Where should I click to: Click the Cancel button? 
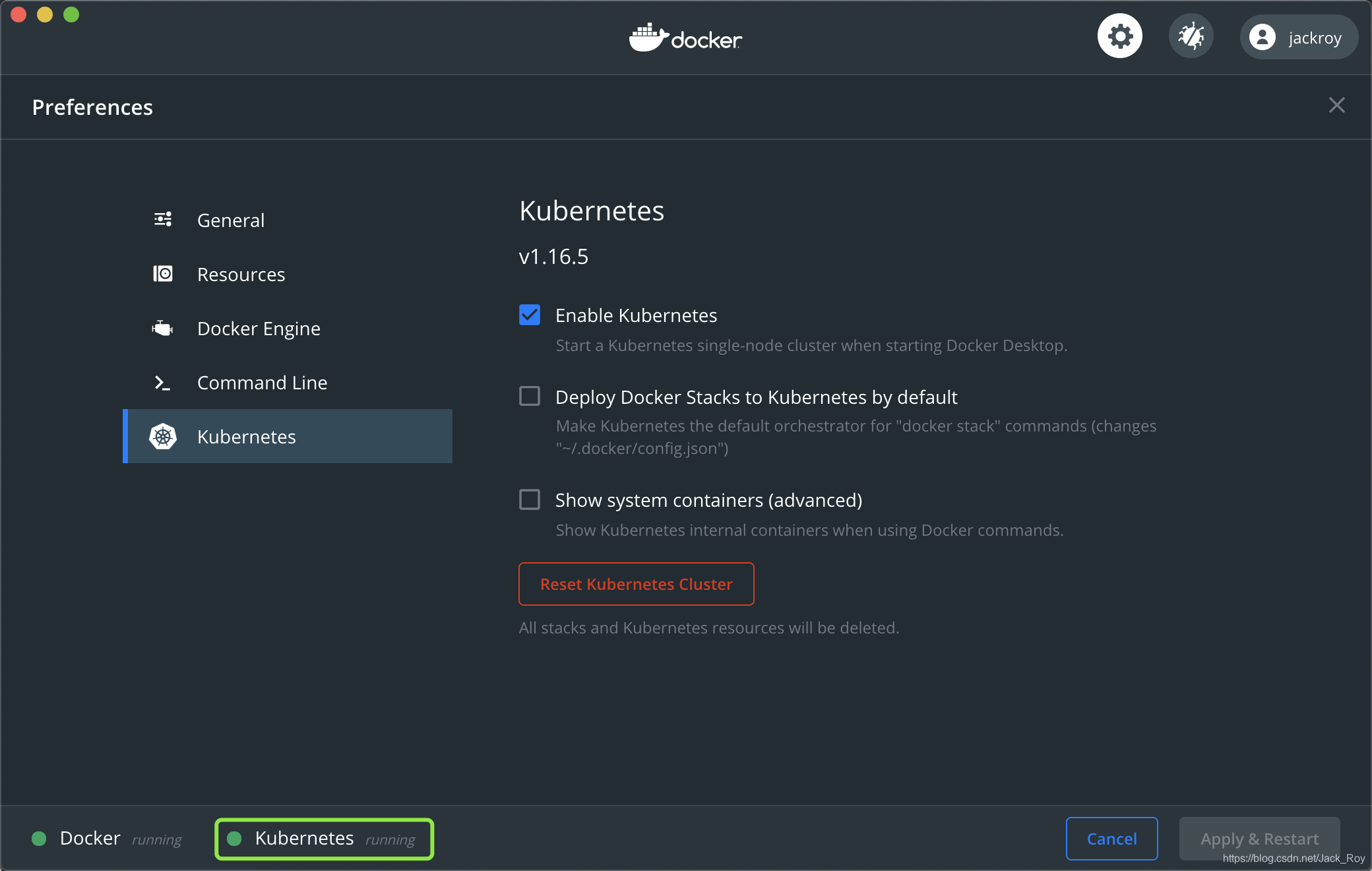pos(1112,839)
